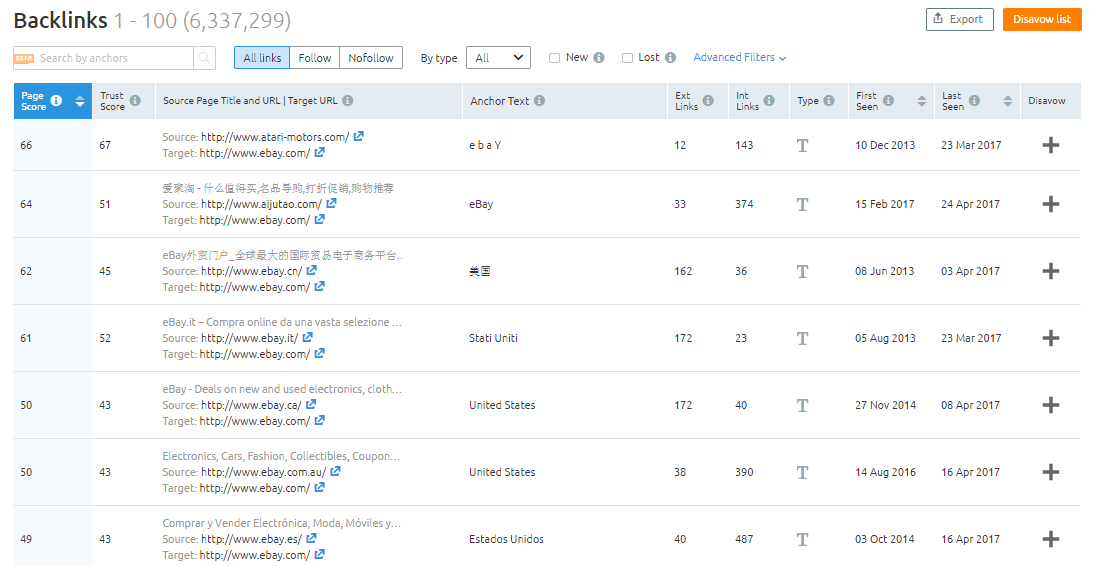Add ebay.com.au row to disavow list

(1051, 472)
